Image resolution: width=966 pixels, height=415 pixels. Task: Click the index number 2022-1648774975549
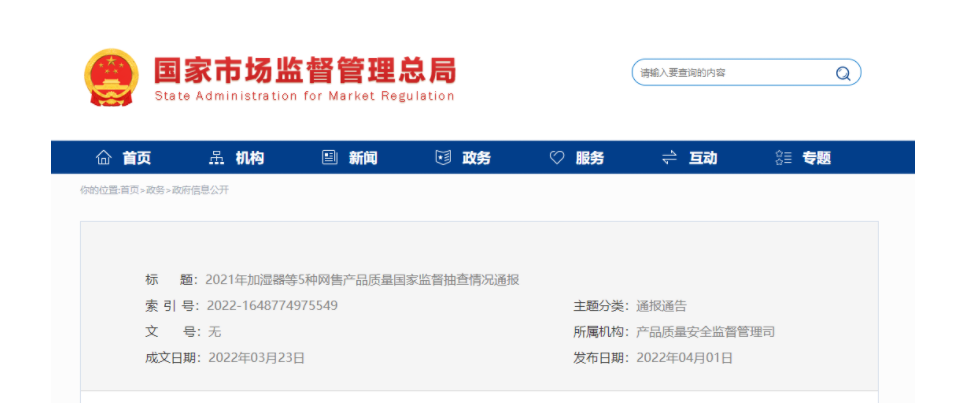click(x=272, y=305)
